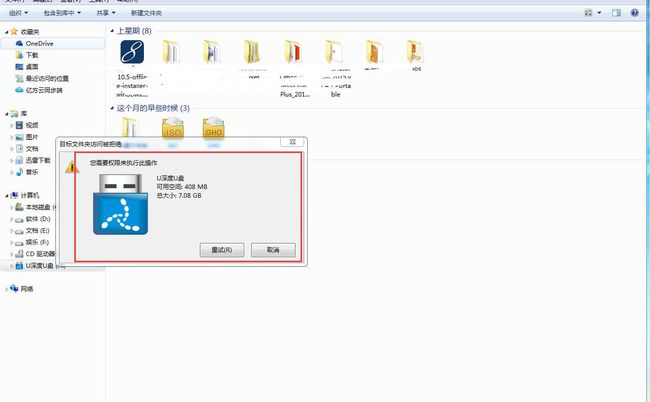This screenshot has height=402, width=650.
Task: Close the access denied dialog
Action: click(293, 142)
